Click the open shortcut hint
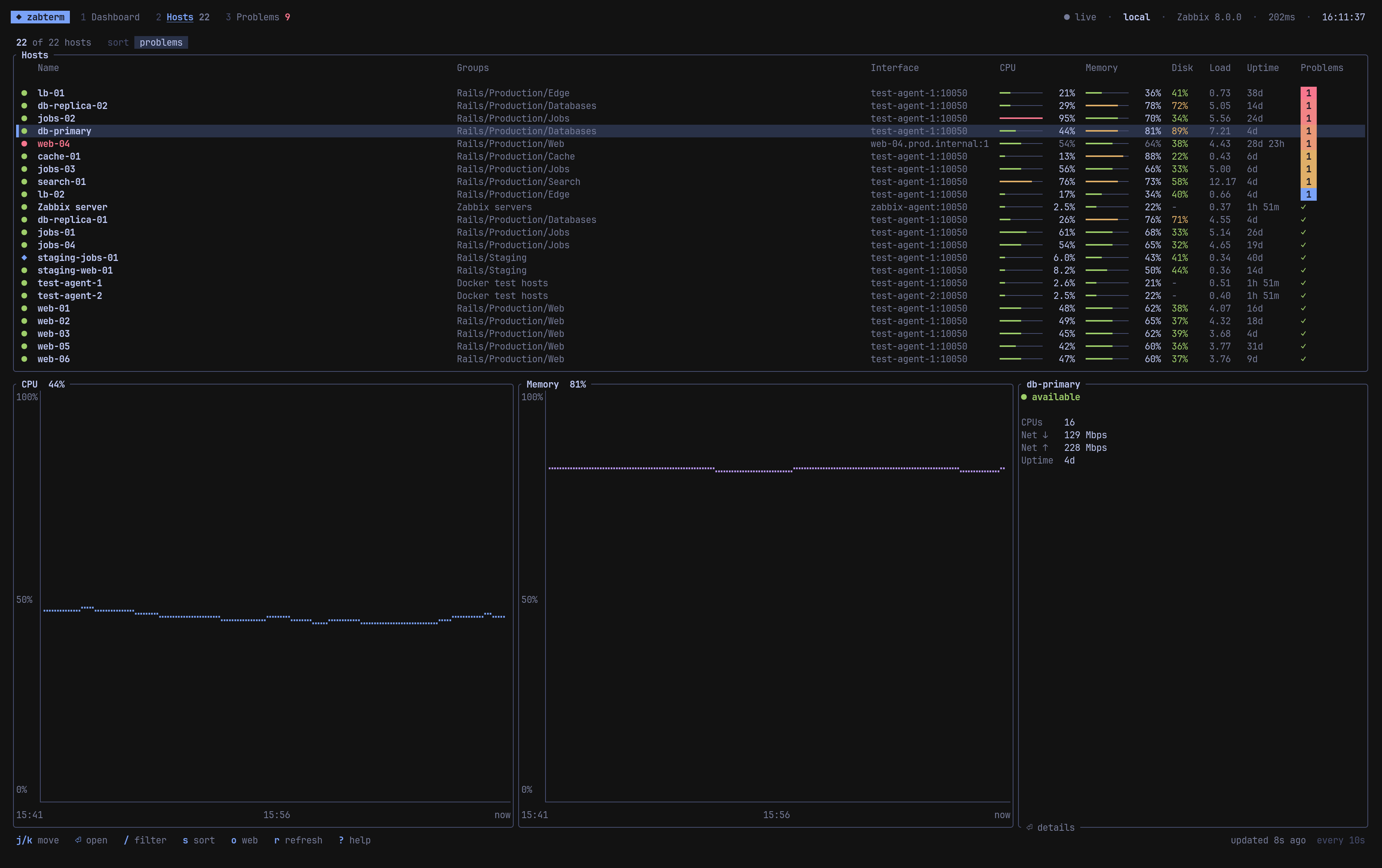Viewport: 1382px width, 868px height. [91, 840]
